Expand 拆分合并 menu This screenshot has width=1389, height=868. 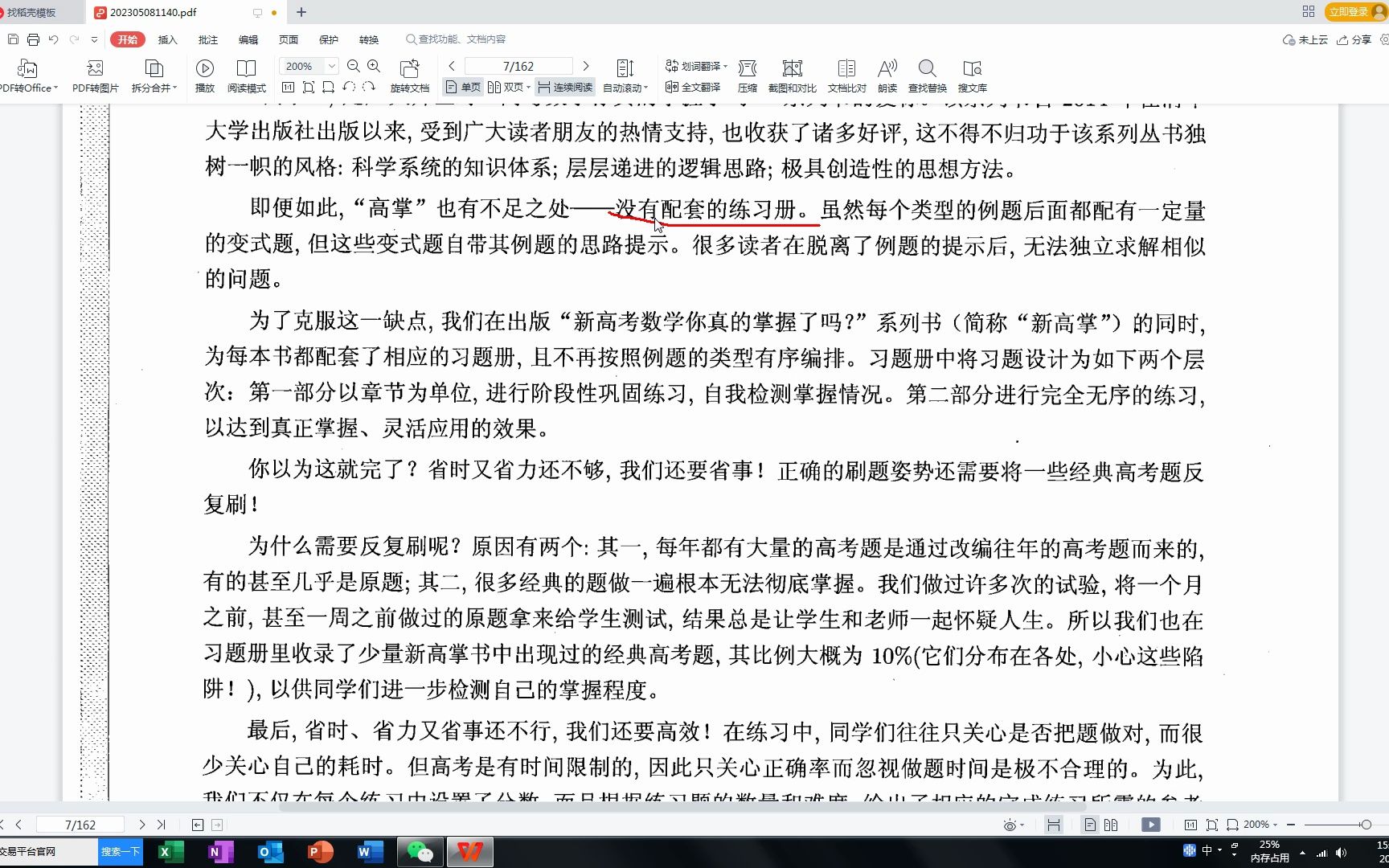pos(154,76)
